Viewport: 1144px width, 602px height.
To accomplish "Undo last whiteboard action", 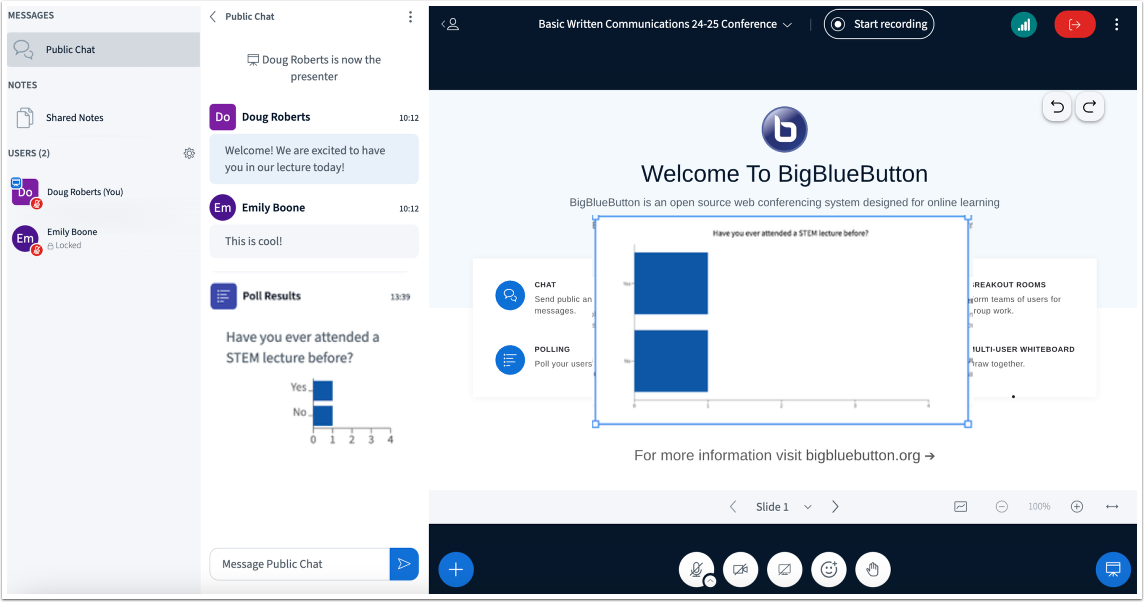I will (1057, 107).
